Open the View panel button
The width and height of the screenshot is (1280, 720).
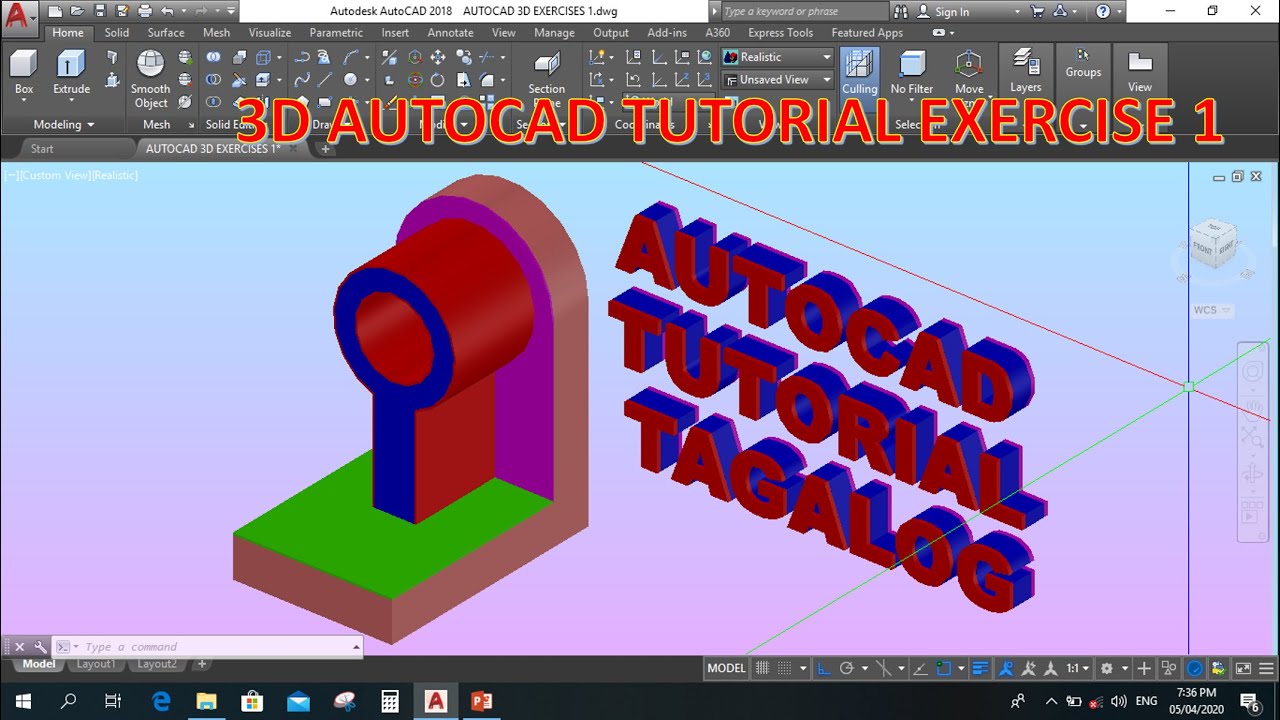[1140, 71]
